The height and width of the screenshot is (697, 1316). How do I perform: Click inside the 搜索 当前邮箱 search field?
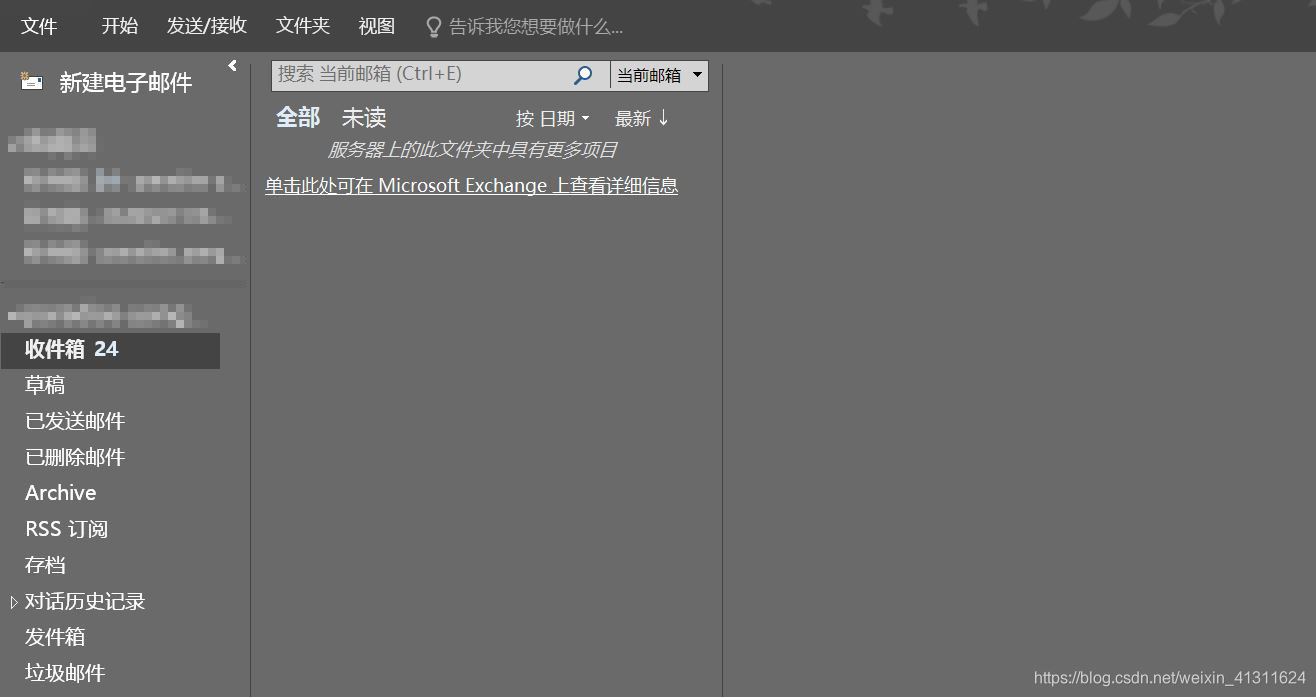[x=420, y=75]
